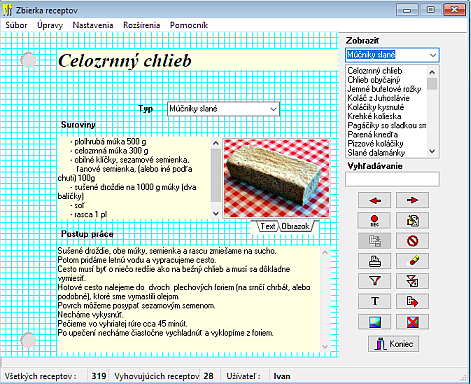Click the red prohibition cancel icon
This screenshot has width=471, height=384.
[x=412, y=241]
